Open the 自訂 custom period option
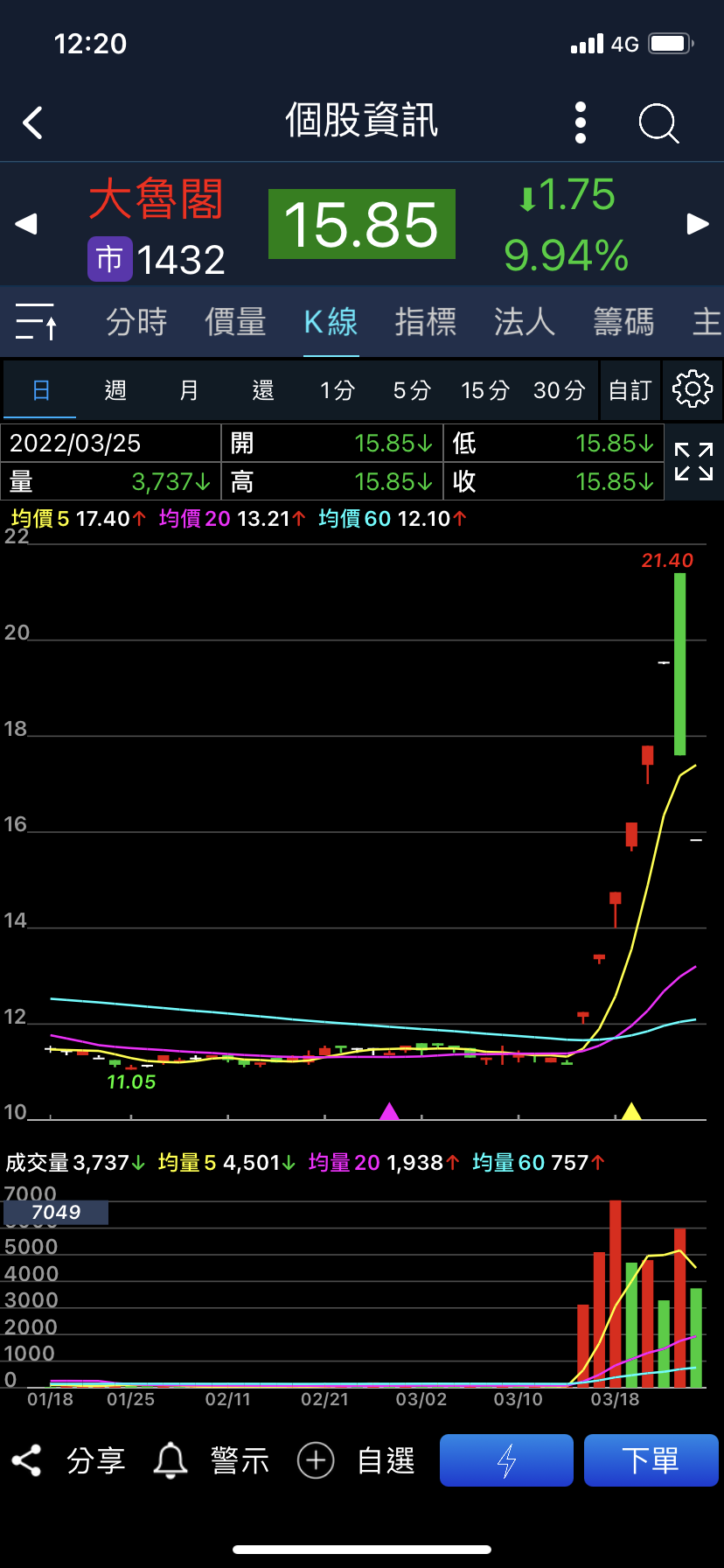Viewport: 724px width, 1568px height. (x=630, y=390)
